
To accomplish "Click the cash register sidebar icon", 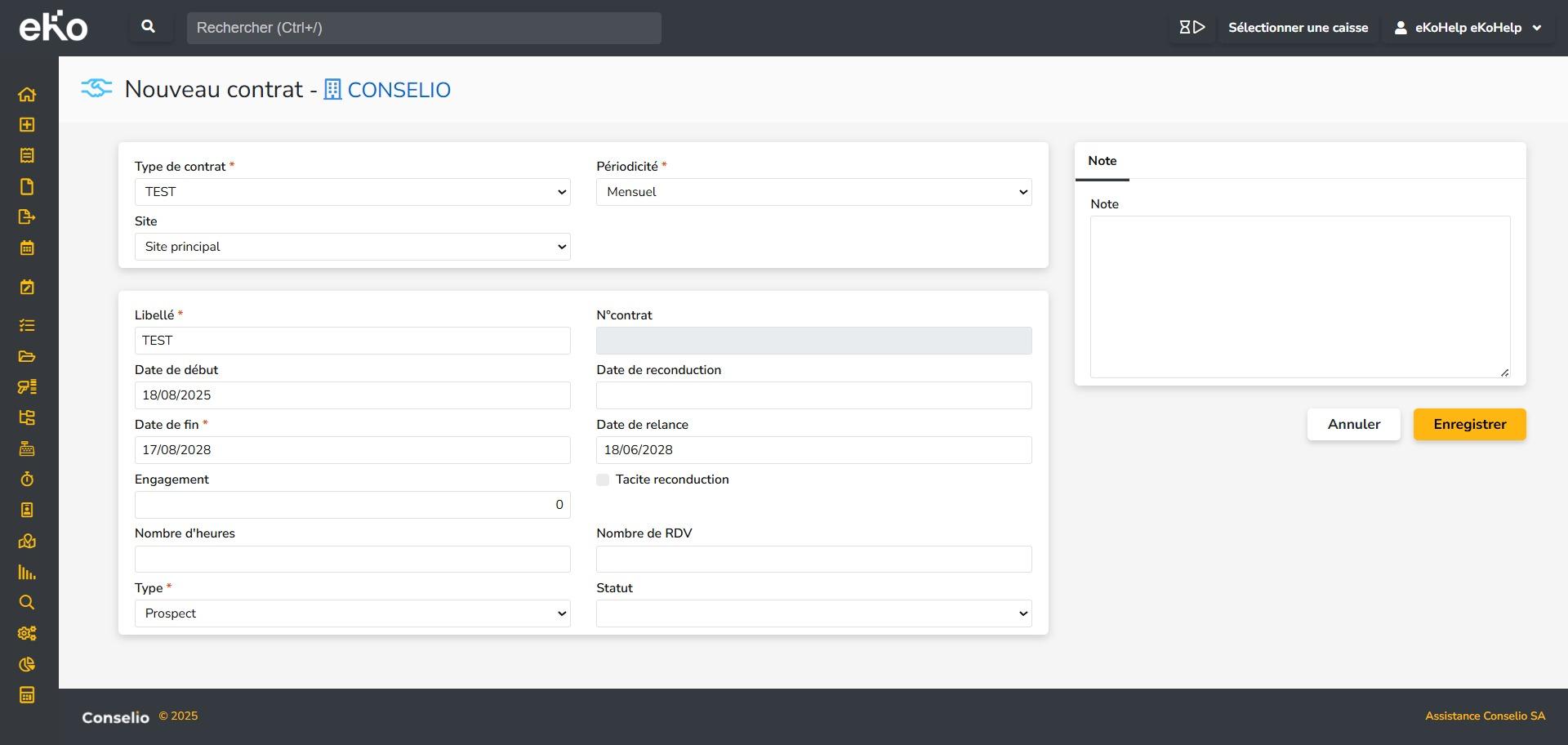I will [x=27, y=448].
